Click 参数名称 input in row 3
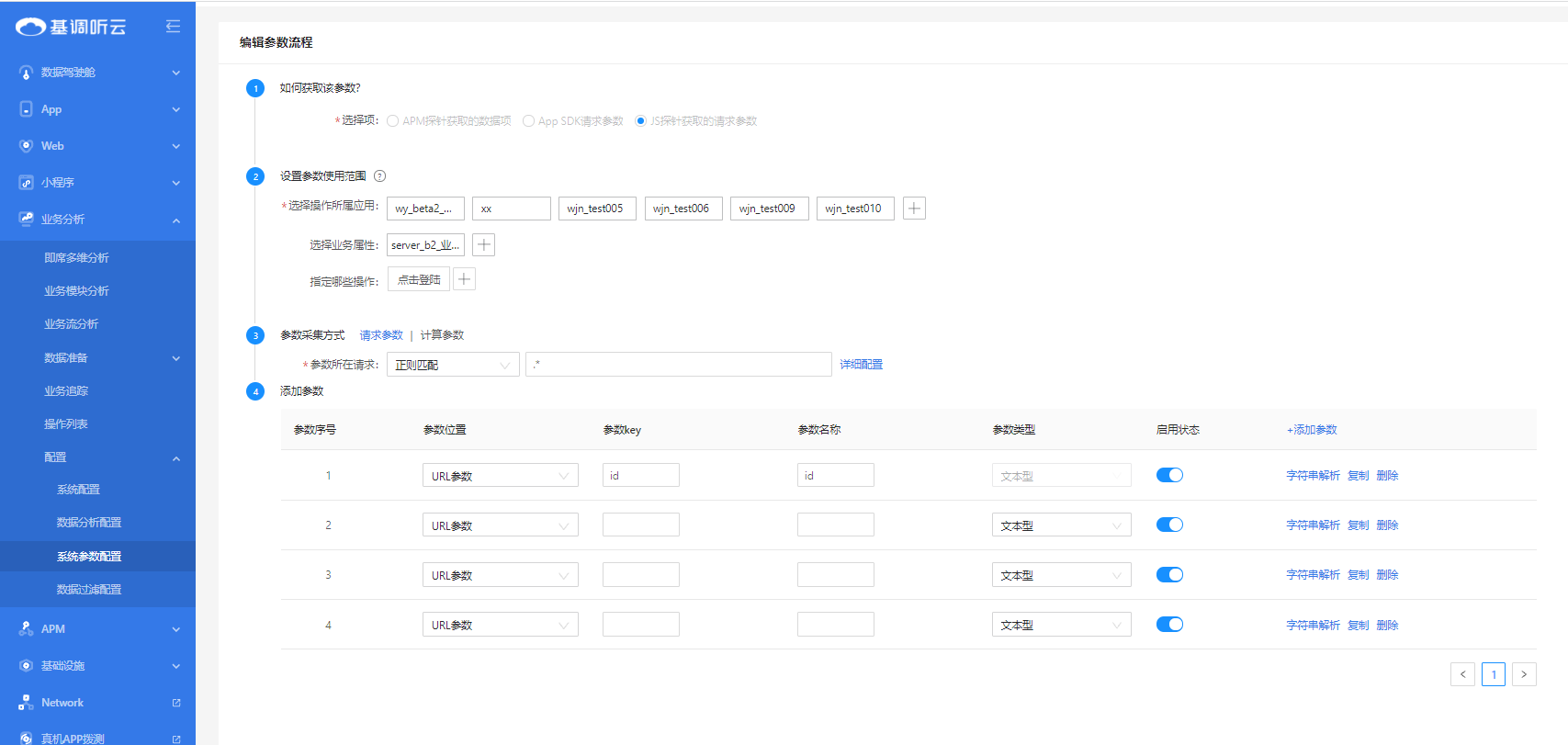The width and height of the screenshot is (1568, 745). pyautogui.click(x=836, y=574)
